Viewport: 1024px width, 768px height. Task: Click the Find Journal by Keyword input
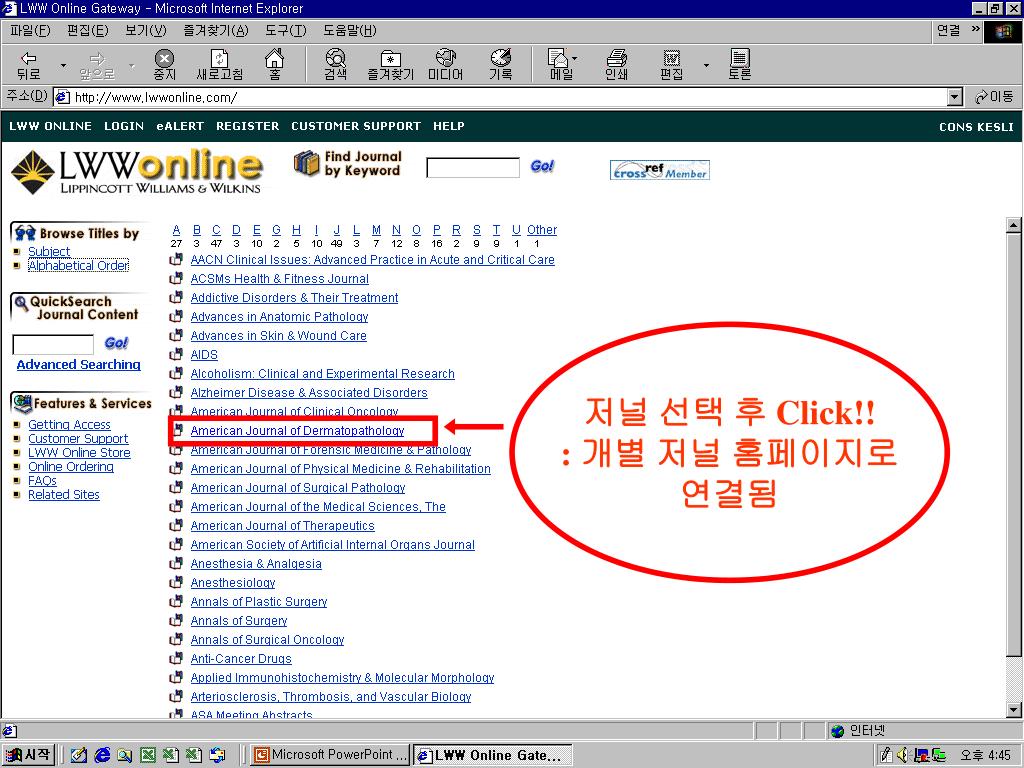click(473, 168)
